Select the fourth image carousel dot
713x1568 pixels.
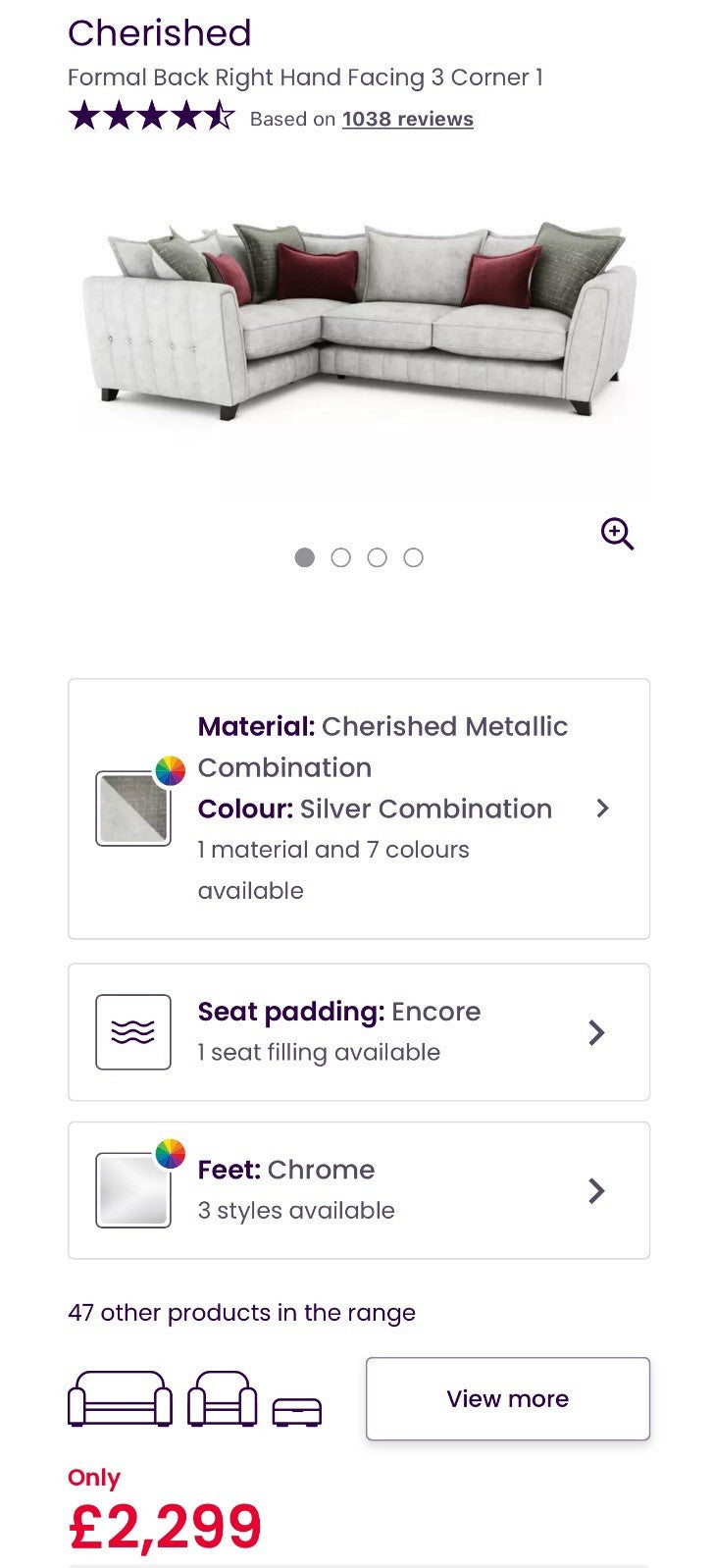click(x=414, y=557)
